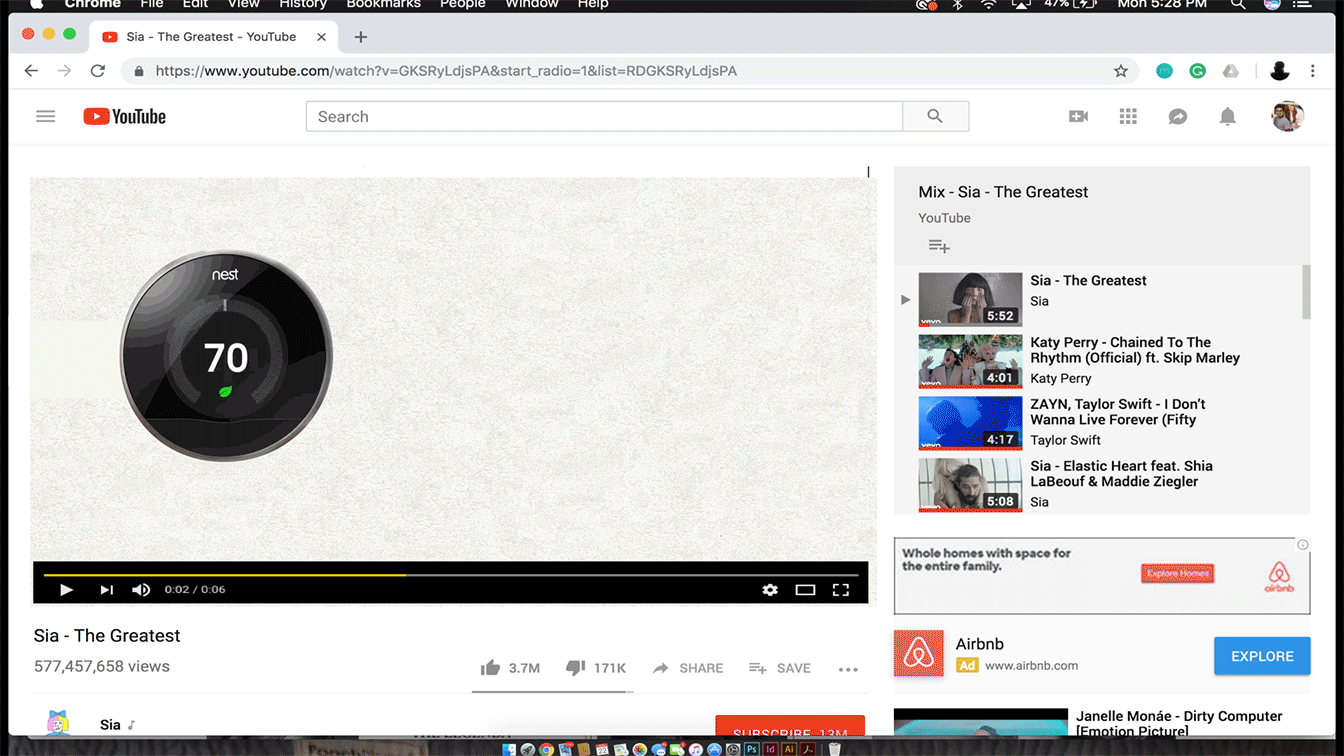Switch to theater mode

point(805,589)
